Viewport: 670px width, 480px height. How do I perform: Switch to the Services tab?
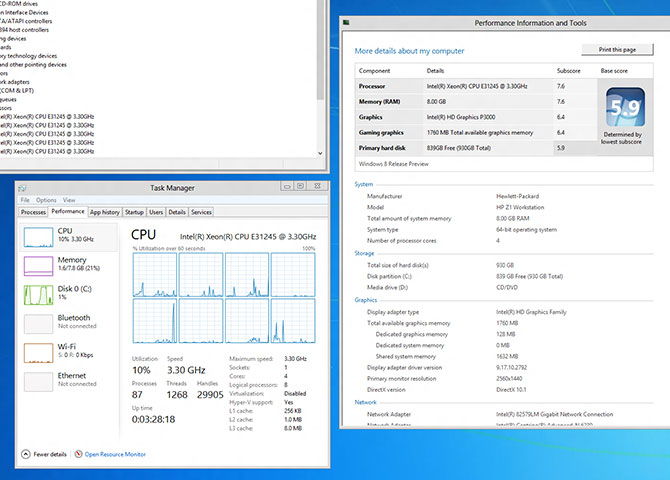click(x=201, y=212)
